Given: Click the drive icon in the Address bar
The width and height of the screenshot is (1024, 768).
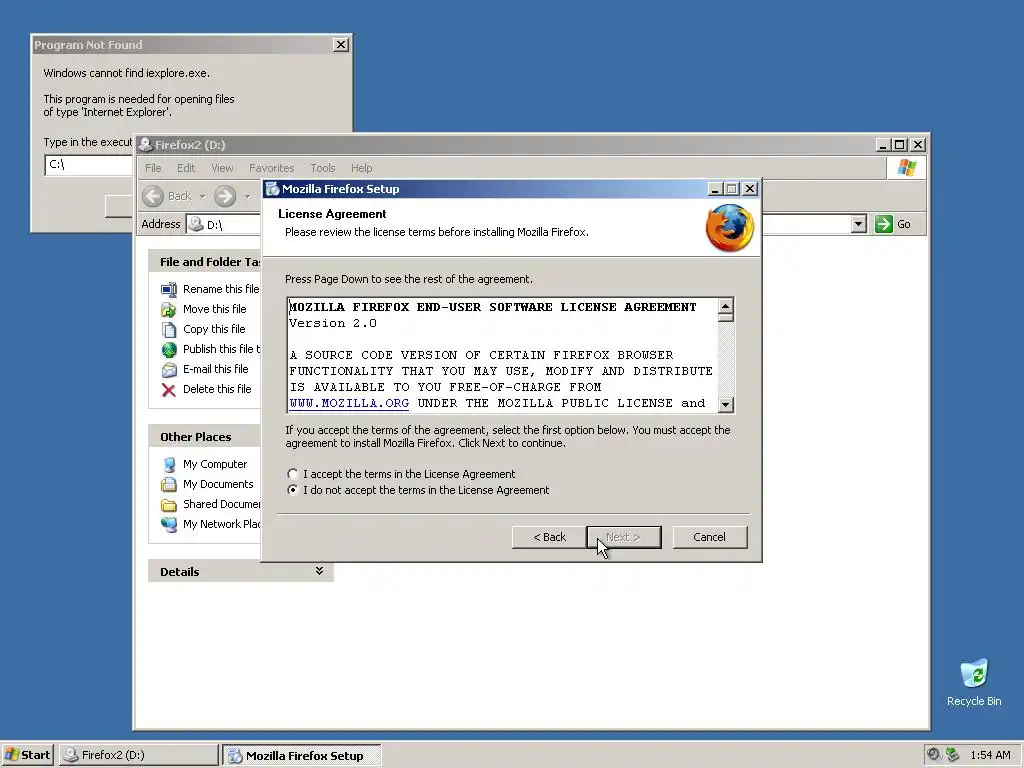Looking at the screenshot, I should click(x=195, y=224).
